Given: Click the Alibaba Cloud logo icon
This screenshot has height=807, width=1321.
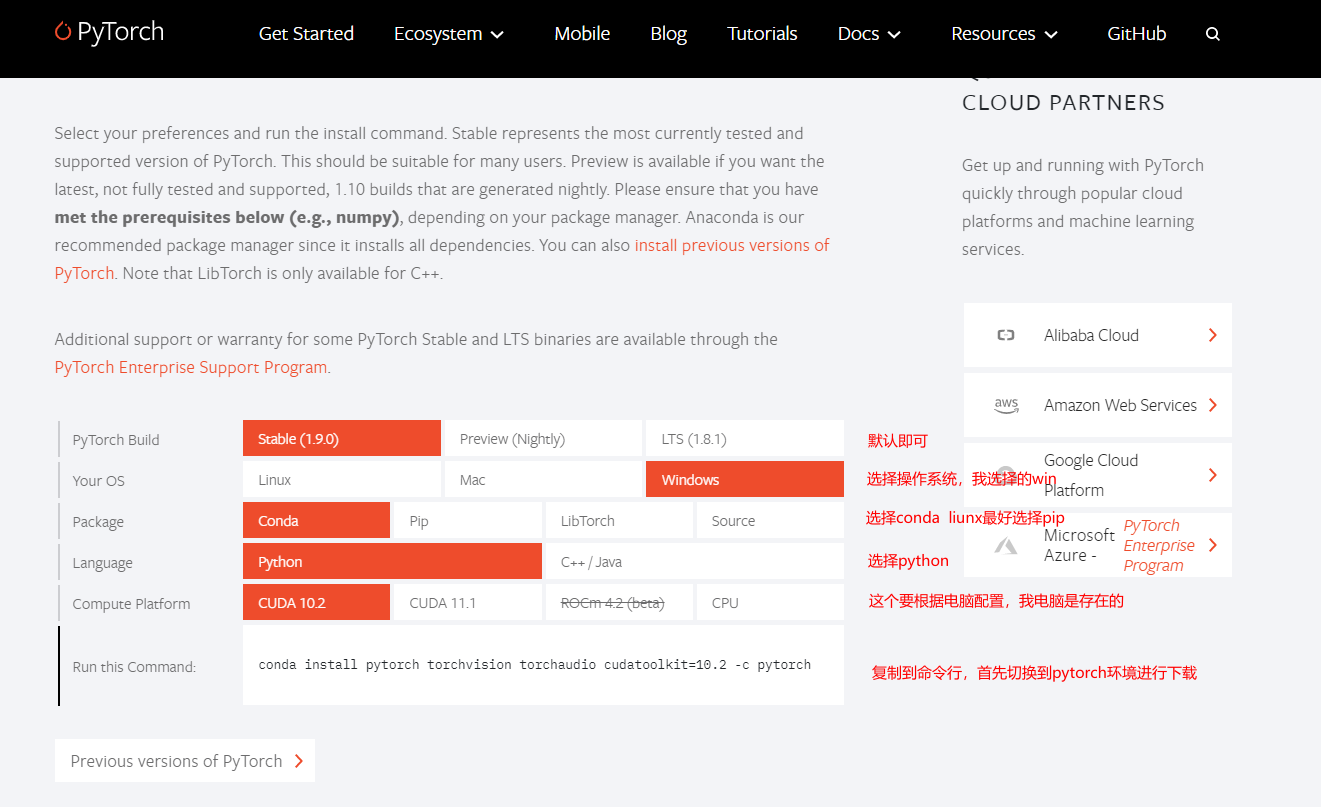Looking at the screenshot, I should tap(1006, 335).
